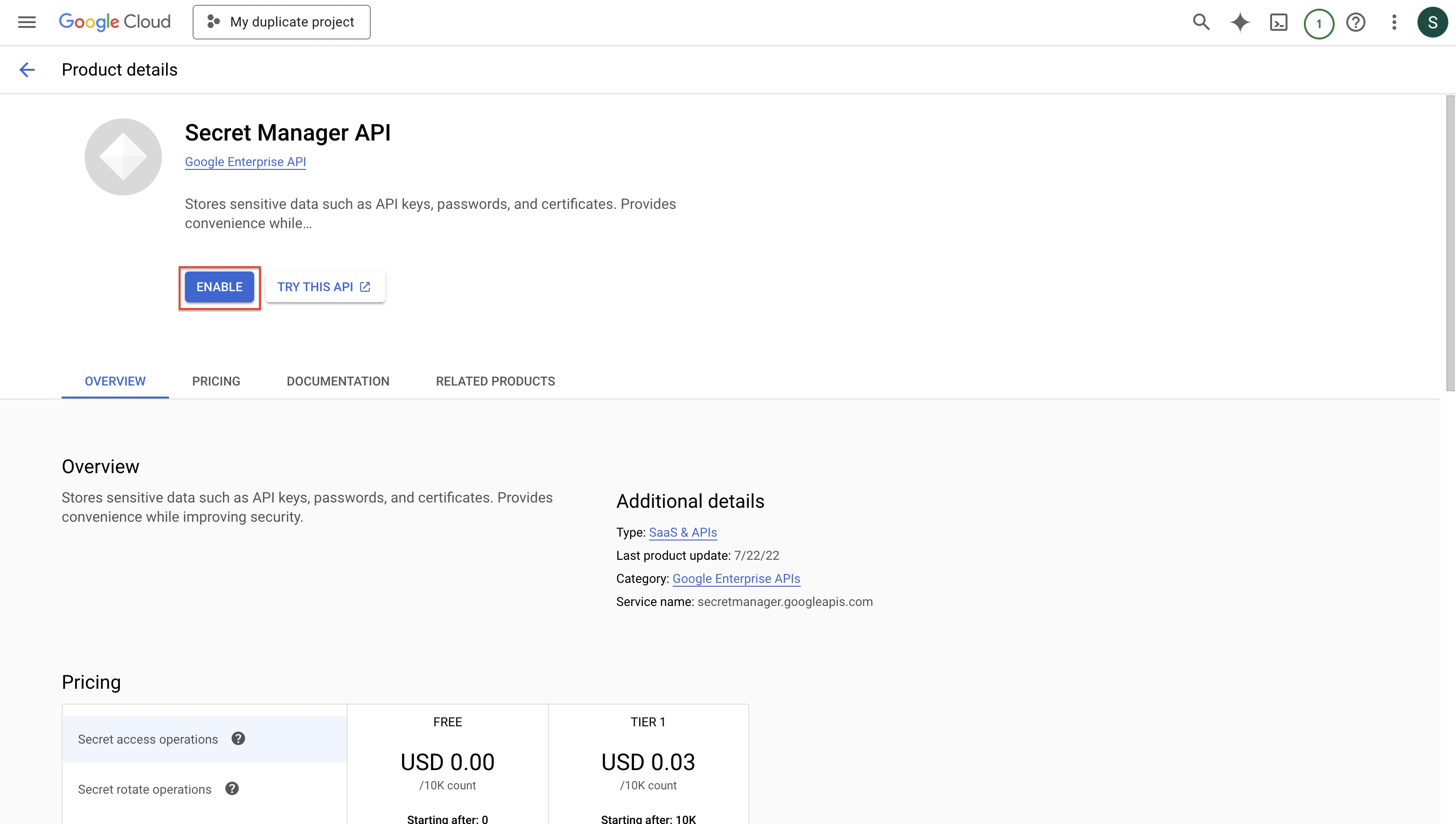Screen dimensions: 1456x824
Task: Open the account avatar labeled S
Action: [1432, 22]
